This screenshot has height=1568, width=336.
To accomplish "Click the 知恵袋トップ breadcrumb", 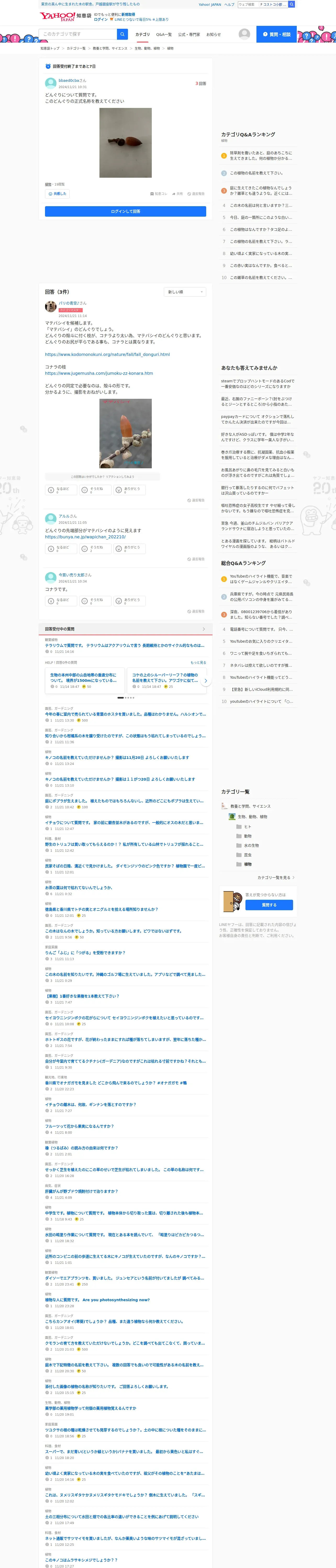I will (x=50, y=48).
